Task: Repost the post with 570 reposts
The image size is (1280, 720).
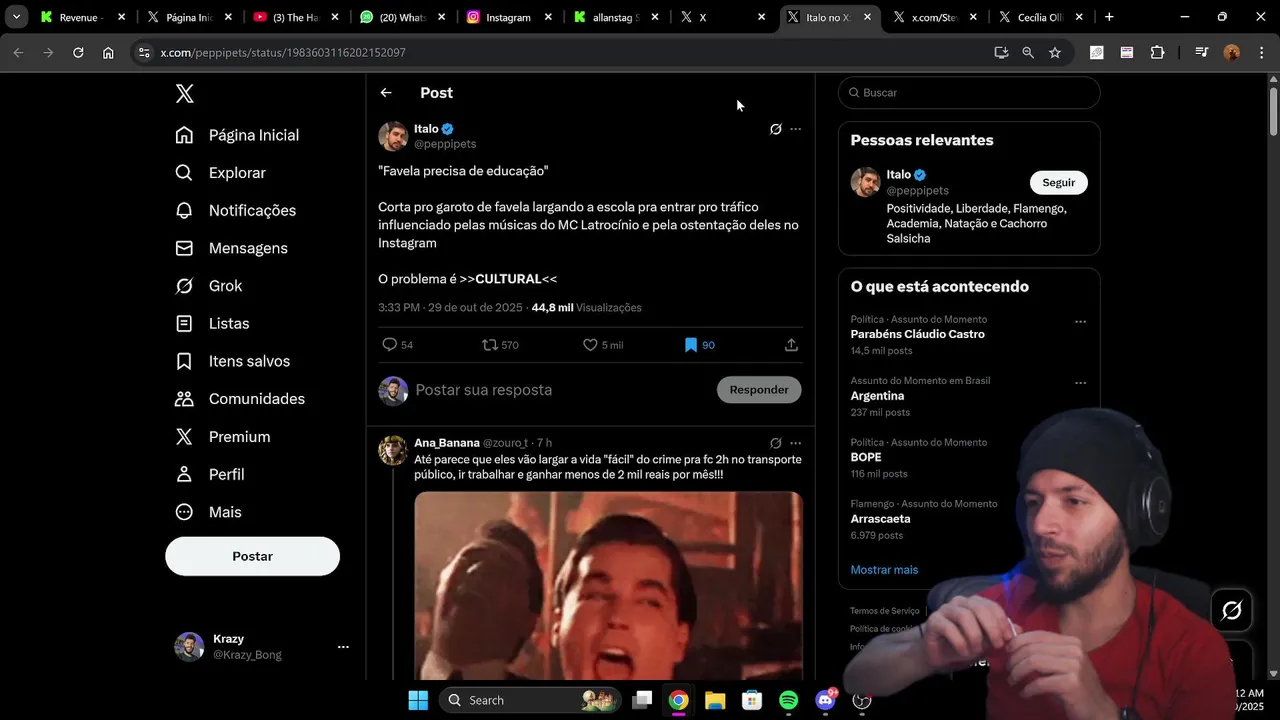Action: pos(500,345)
